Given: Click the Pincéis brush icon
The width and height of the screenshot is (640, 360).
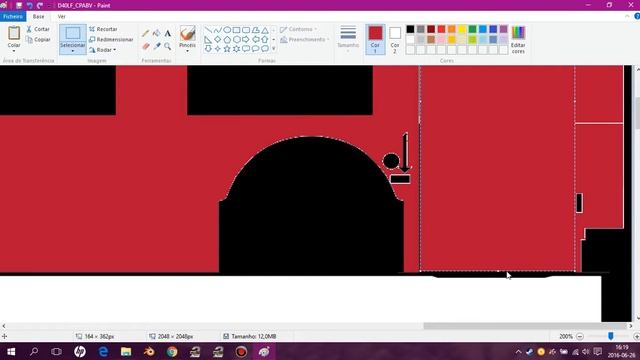Looking at the screenshot, I should [187, 33].
